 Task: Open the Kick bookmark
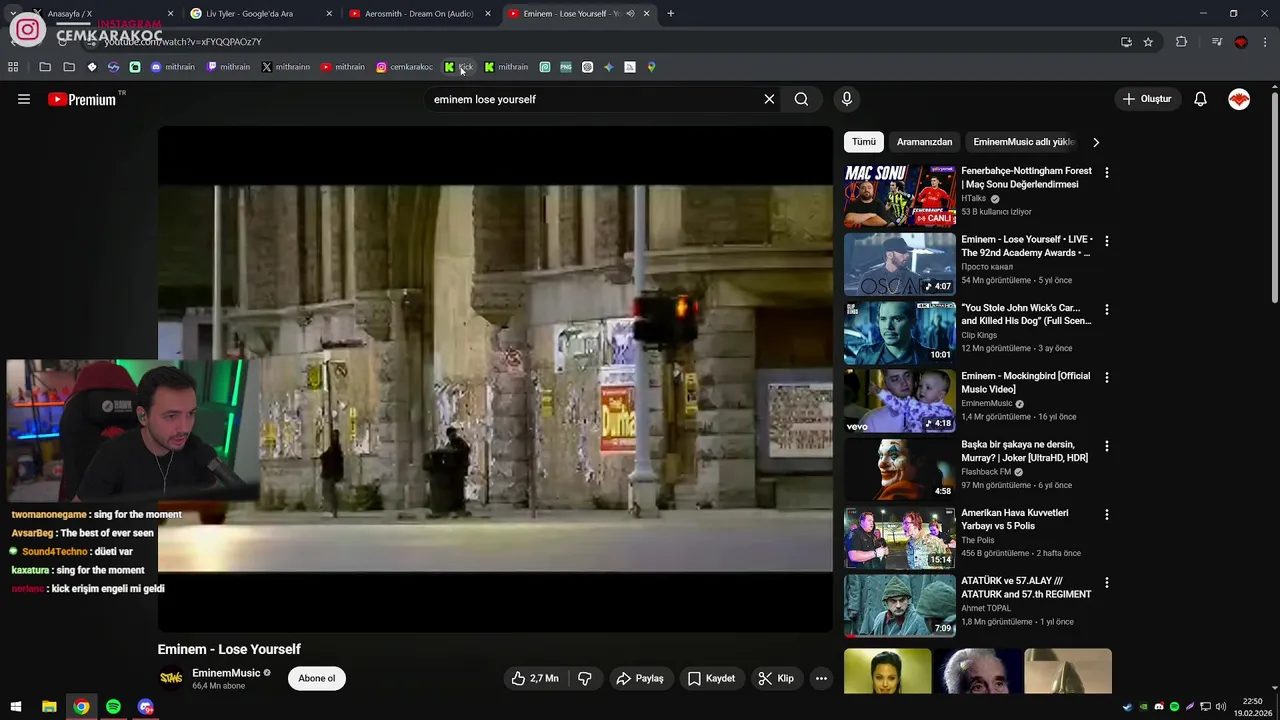[x=459, y=67]
